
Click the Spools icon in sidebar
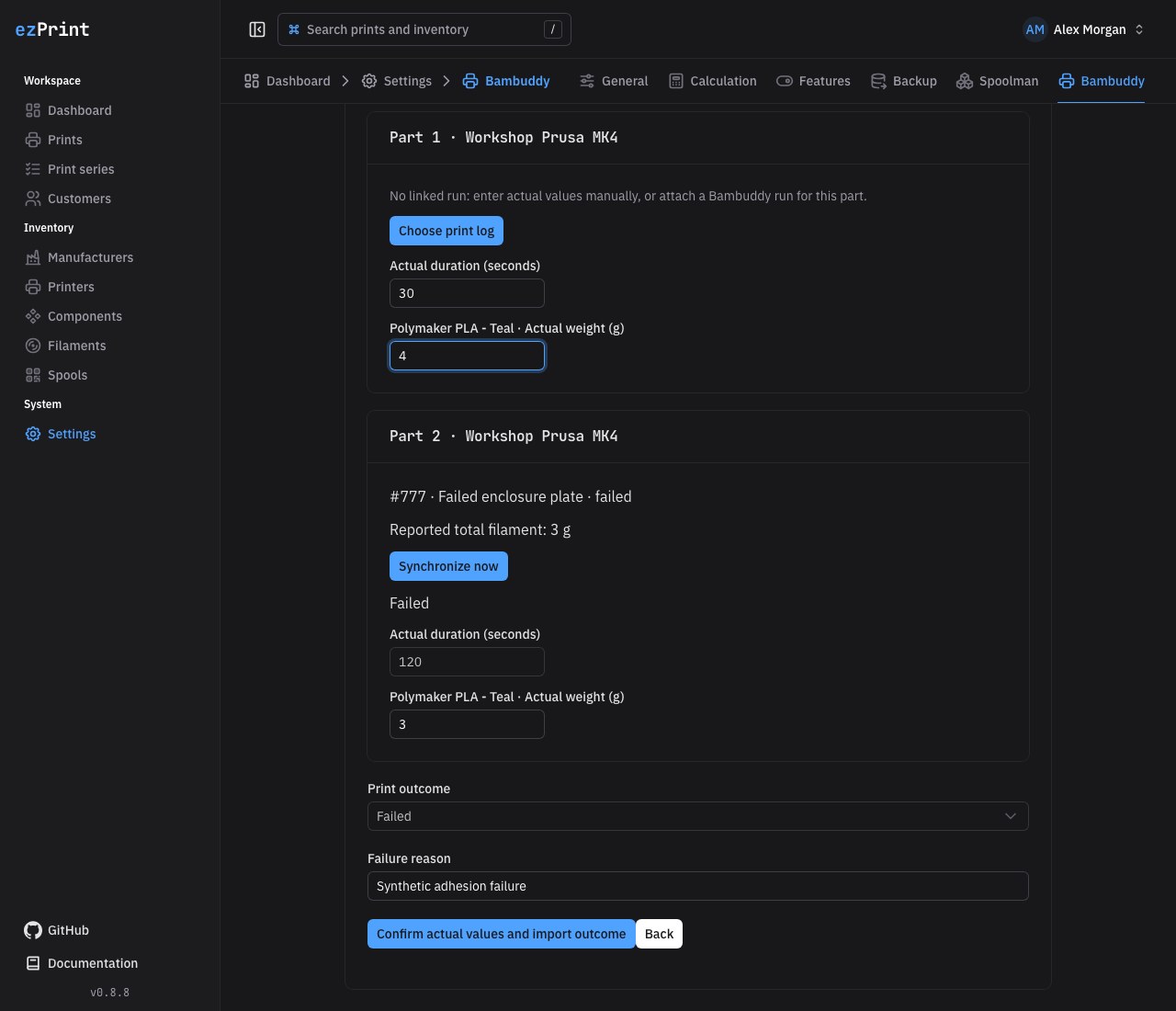(x=33, y=375)
